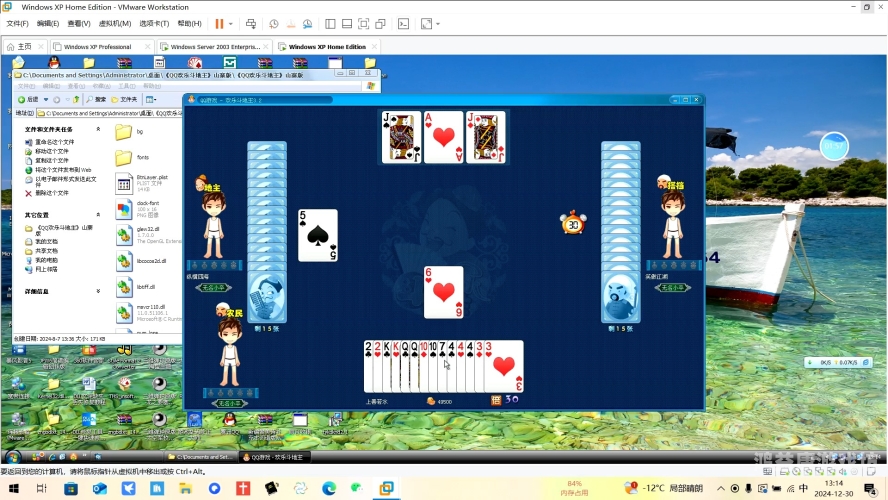The image size is (888, 500).
Task: Click 删除这个文件 task link
Action: 52,193
